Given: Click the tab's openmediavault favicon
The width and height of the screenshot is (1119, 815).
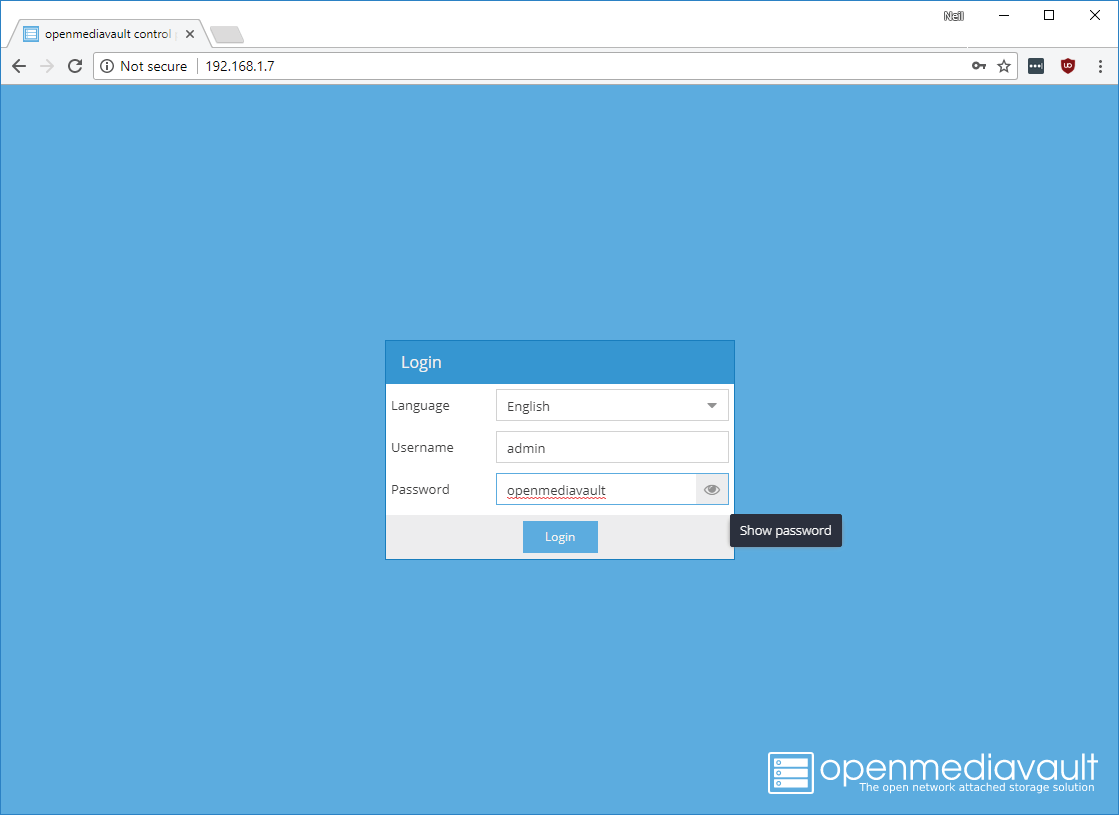Looking at the screenshot, I should pyautogui.click(x=31, y=34).
